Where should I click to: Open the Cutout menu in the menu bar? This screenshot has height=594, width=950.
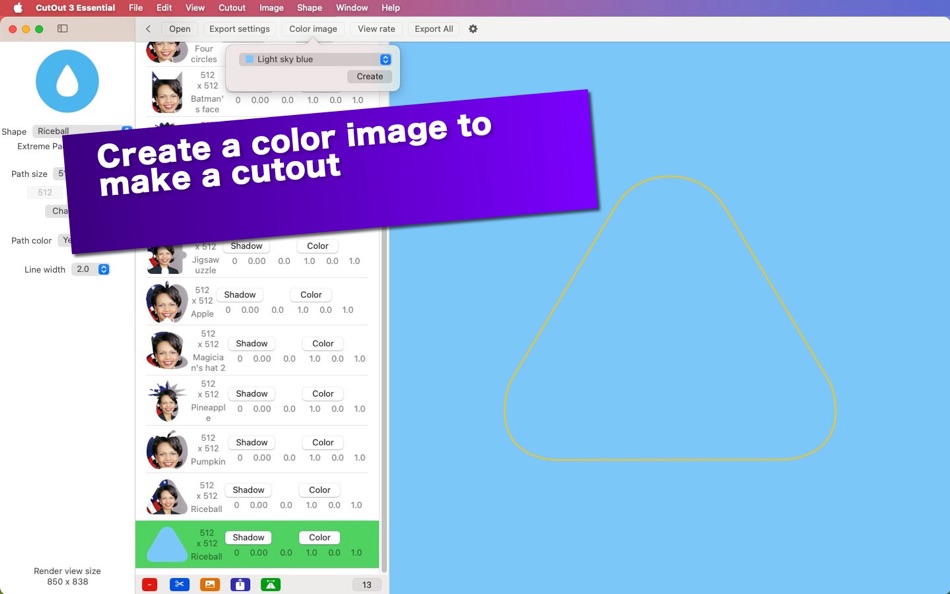tap(231, 7)
